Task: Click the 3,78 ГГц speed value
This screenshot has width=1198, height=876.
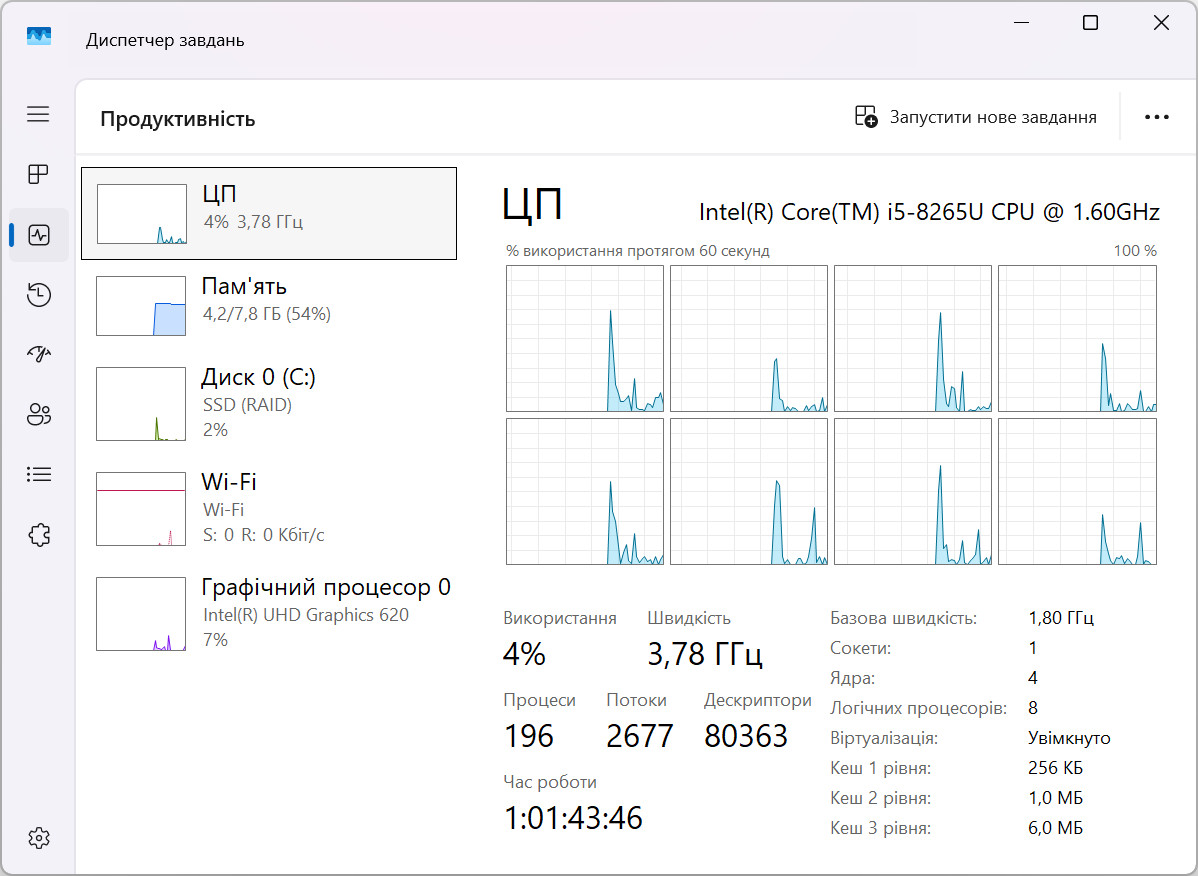Action: [x=705, y=655]
